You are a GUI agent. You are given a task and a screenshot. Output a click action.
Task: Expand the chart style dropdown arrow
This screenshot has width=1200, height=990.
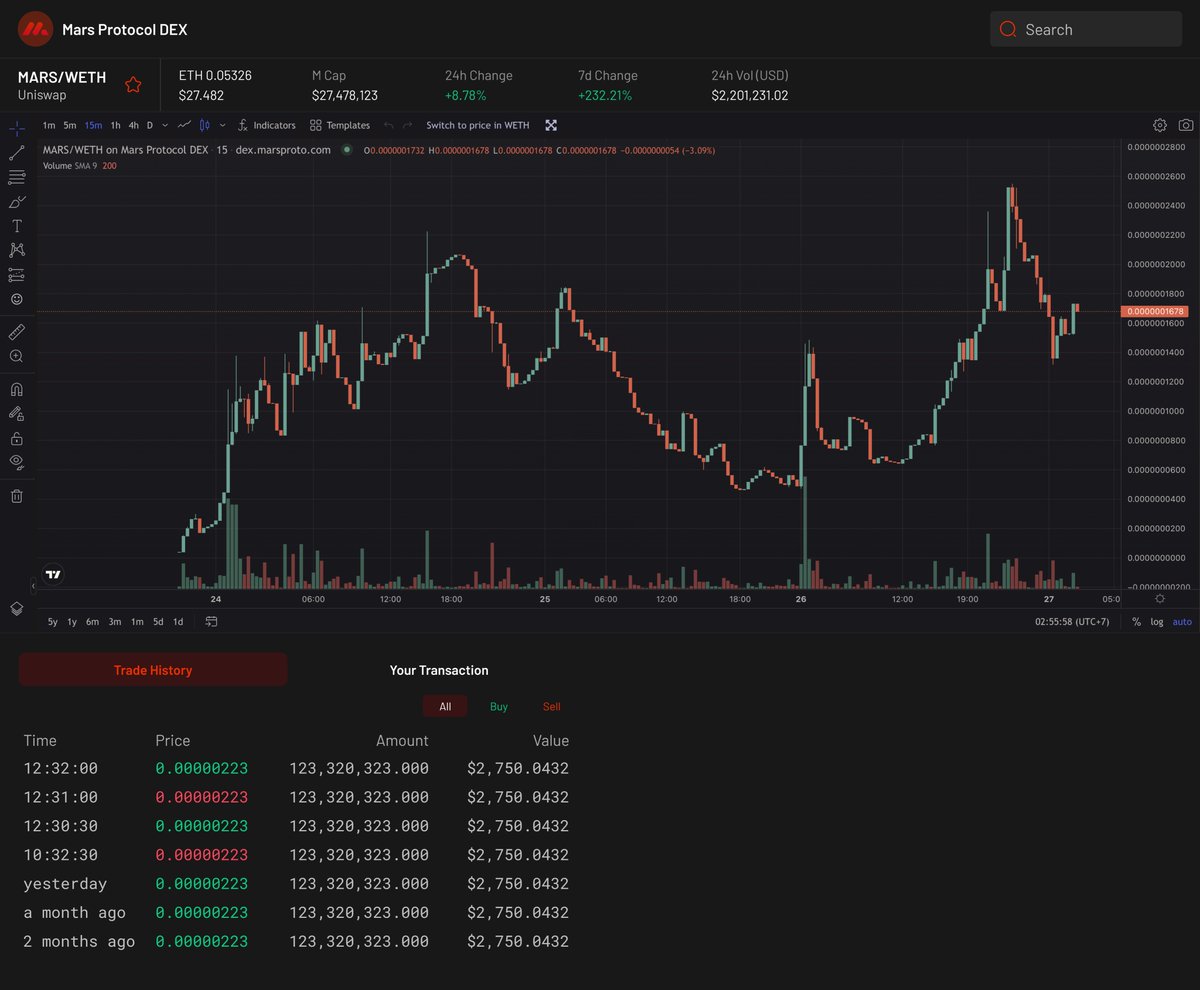tap(222, 125)
